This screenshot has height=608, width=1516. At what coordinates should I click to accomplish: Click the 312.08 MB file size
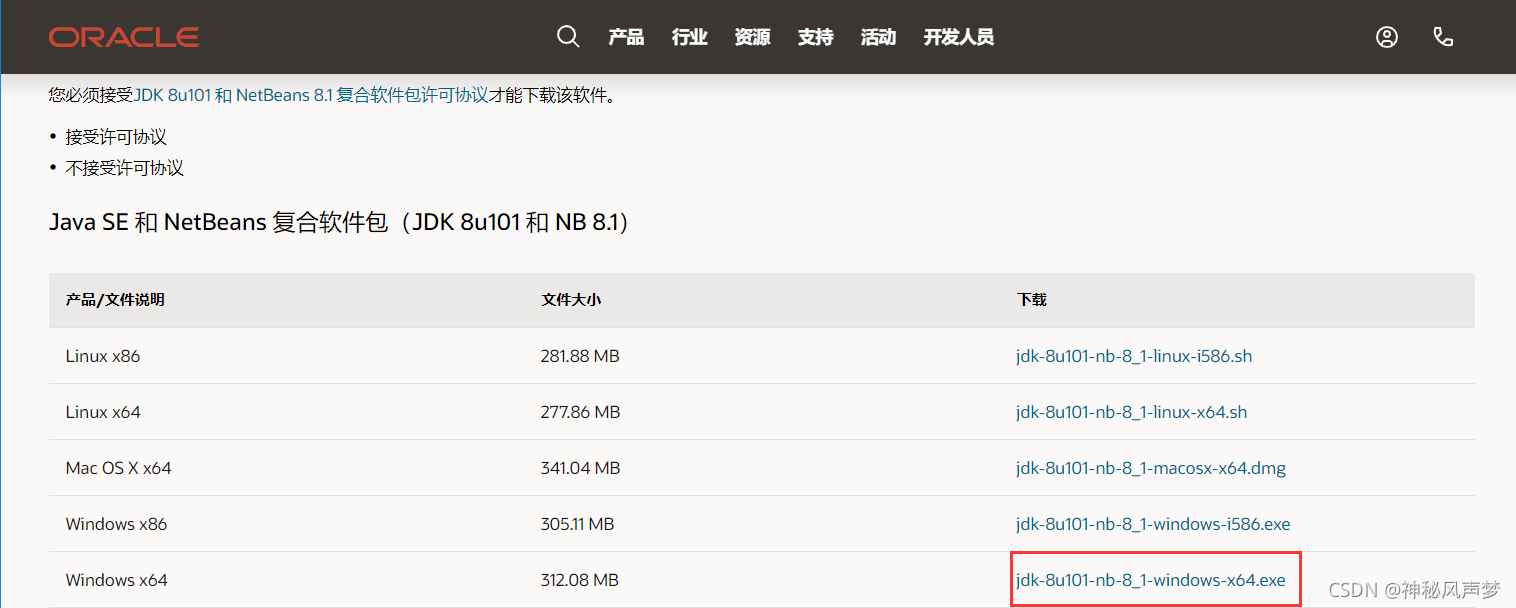(580, 580)
